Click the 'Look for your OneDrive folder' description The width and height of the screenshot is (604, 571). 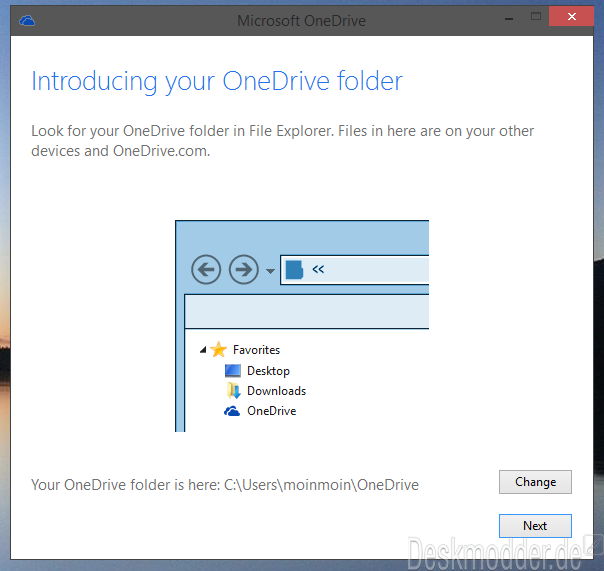coord(282,141)
